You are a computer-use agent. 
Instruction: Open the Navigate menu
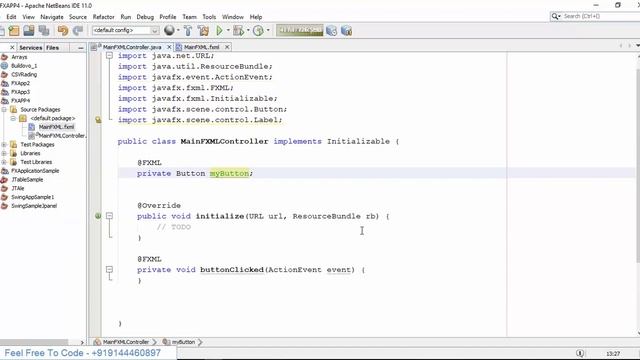coord(52,17)
